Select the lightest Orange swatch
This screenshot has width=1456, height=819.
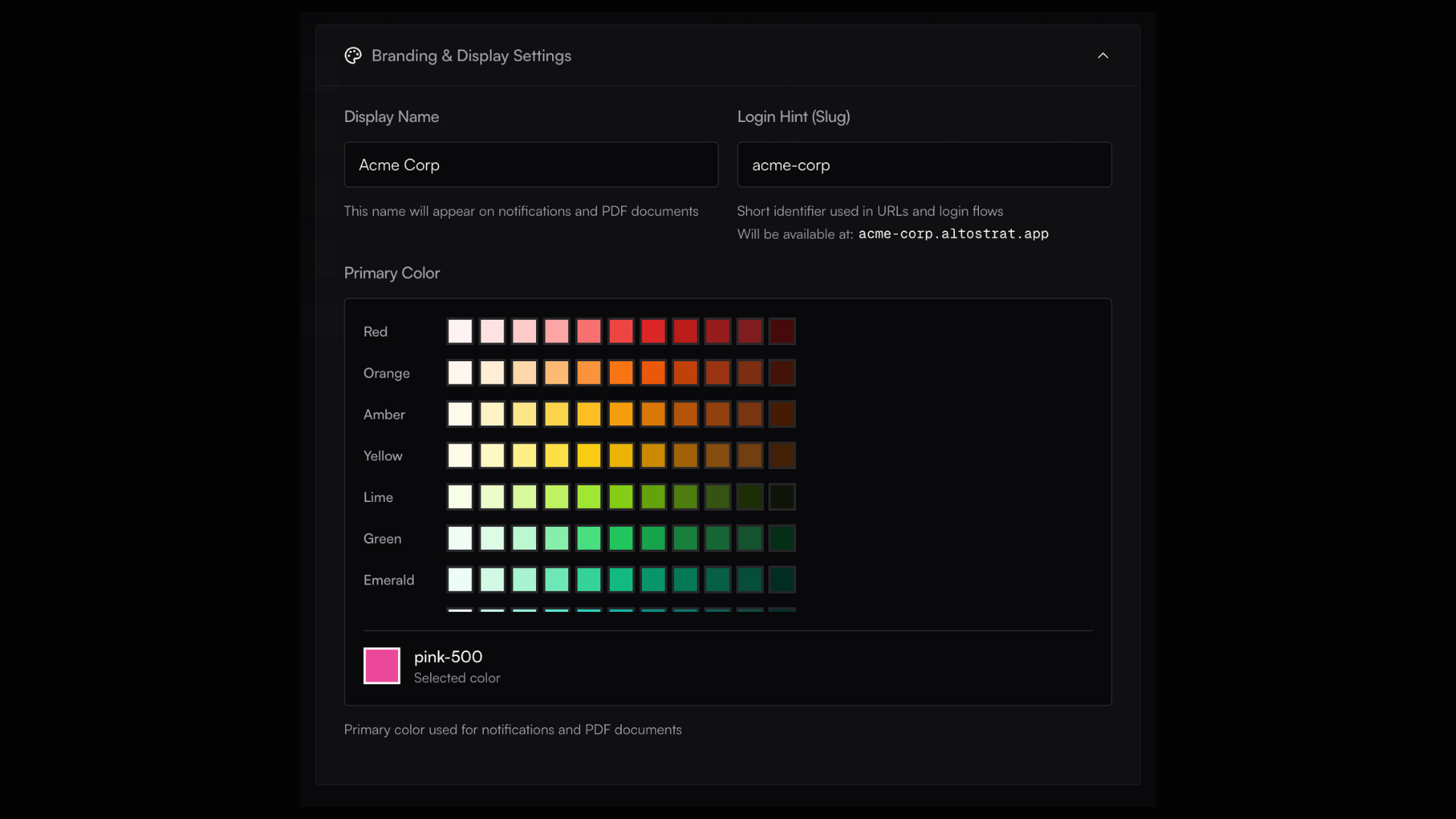460,373
